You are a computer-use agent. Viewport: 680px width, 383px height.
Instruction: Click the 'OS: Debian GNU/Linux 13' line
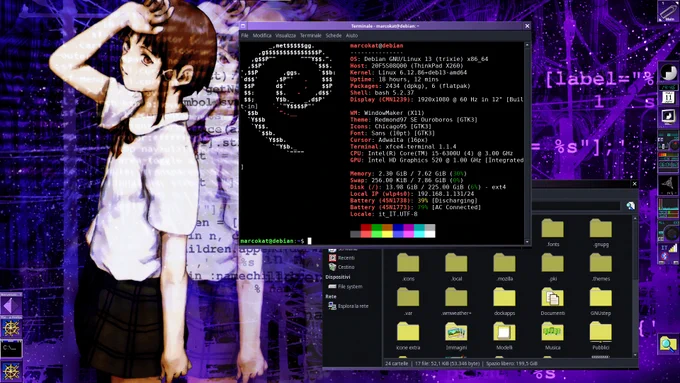tap(419, 59)
